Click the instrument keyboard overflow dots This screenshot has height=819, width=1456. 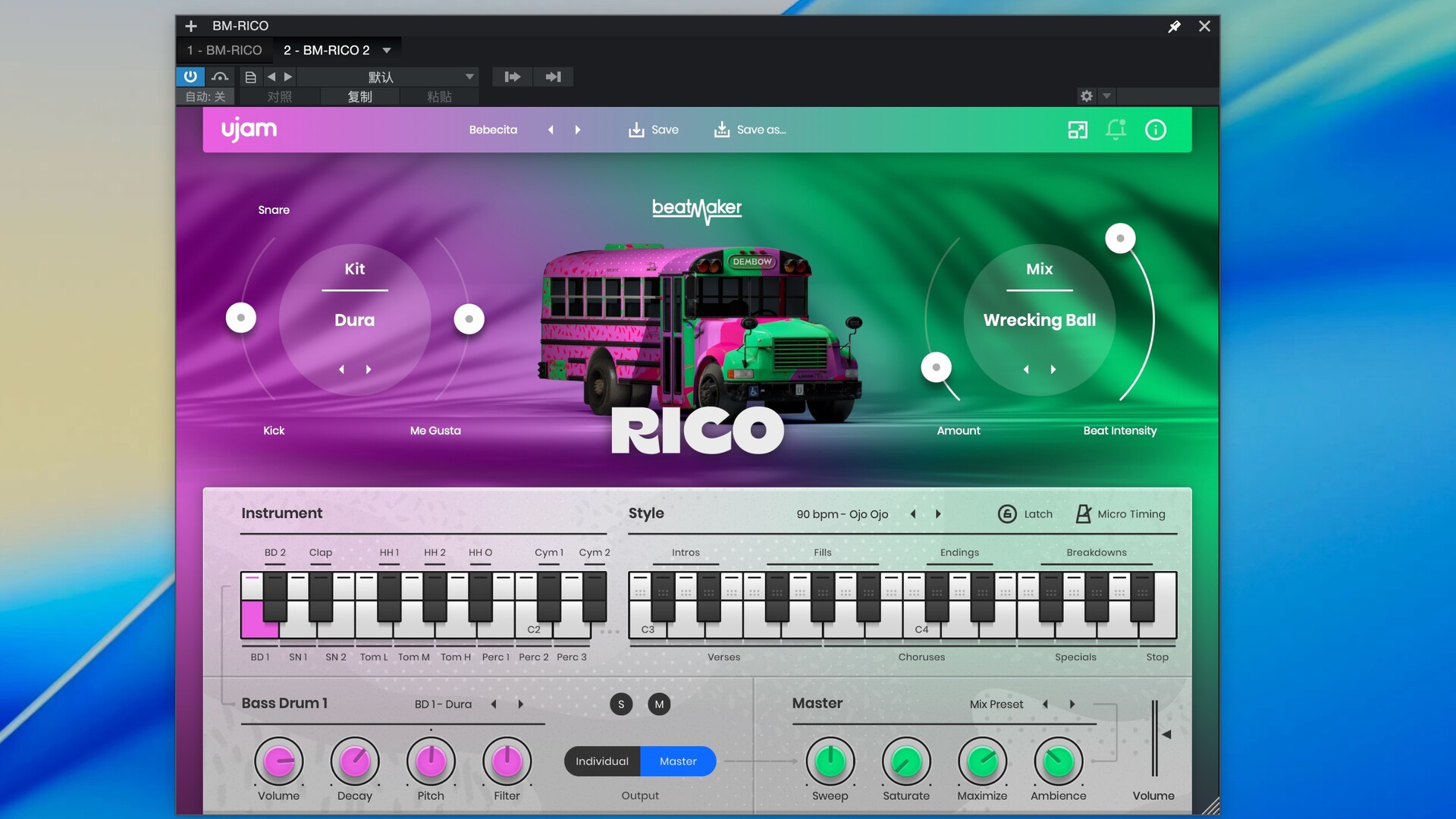[x=610, y=632]
